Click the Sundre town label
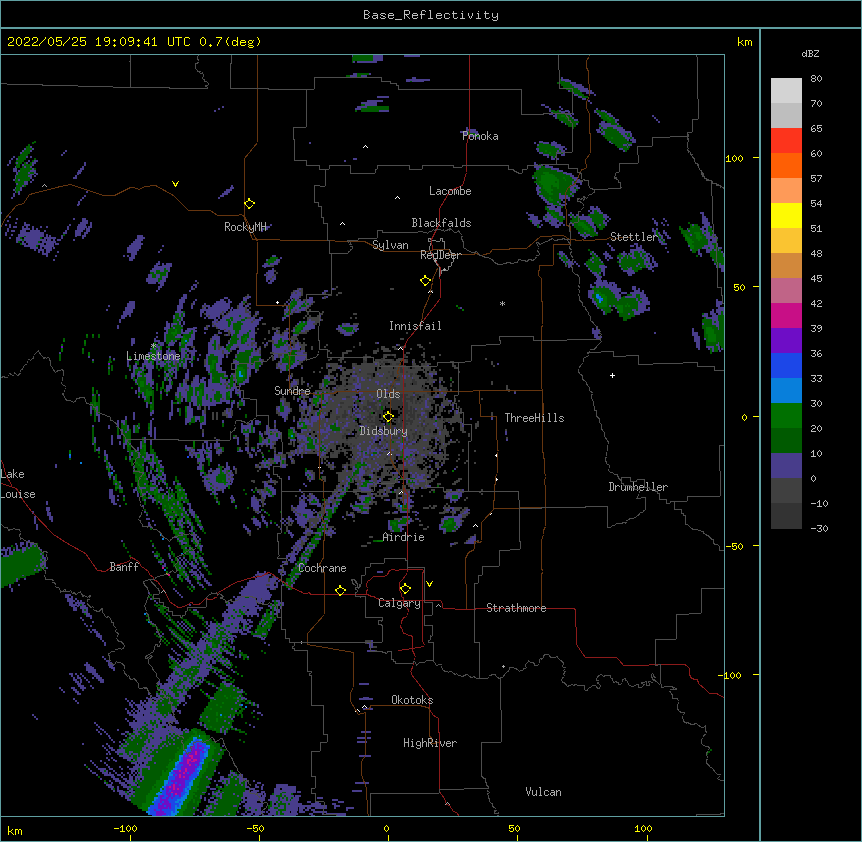Screen dimensions: 862x842 [x=292, y=391]
